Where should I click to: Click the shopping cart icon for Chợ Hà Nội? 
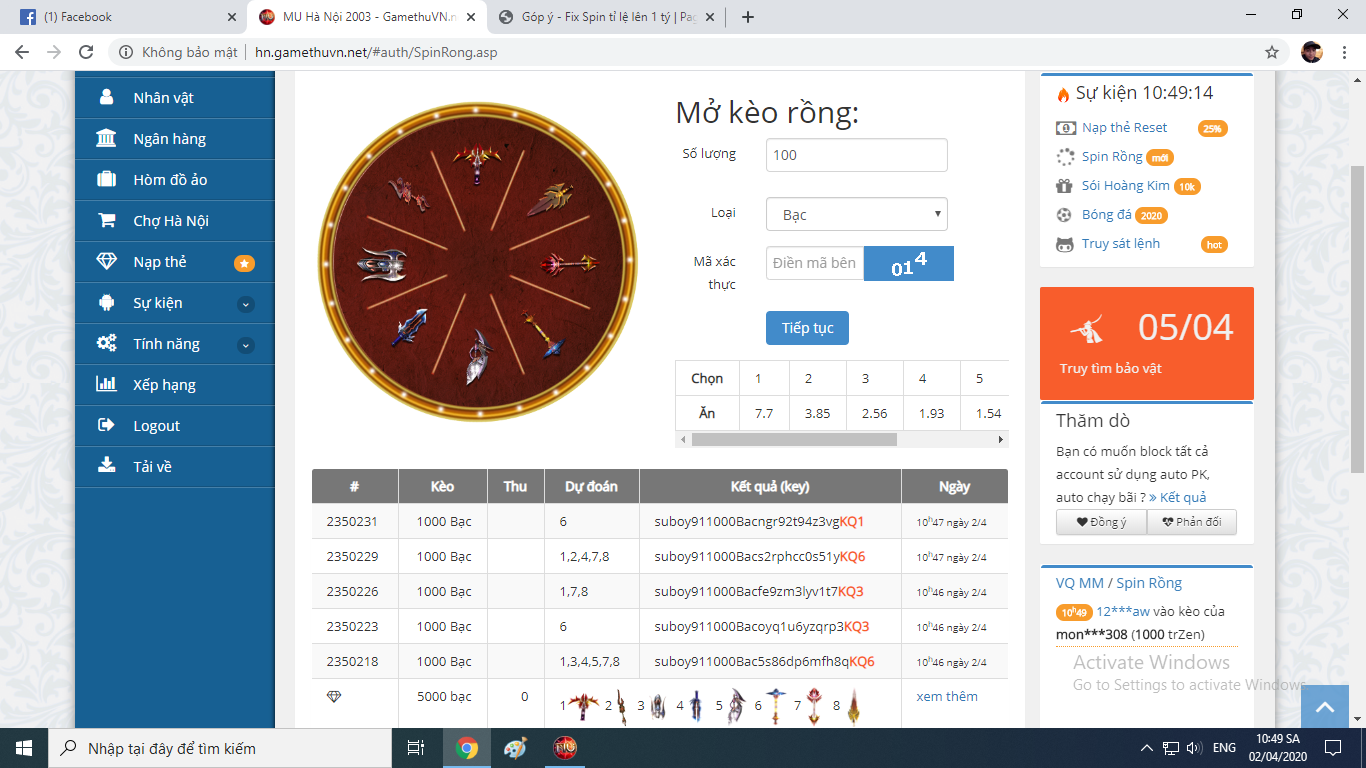pyautogui.click(x=106, y=221)
